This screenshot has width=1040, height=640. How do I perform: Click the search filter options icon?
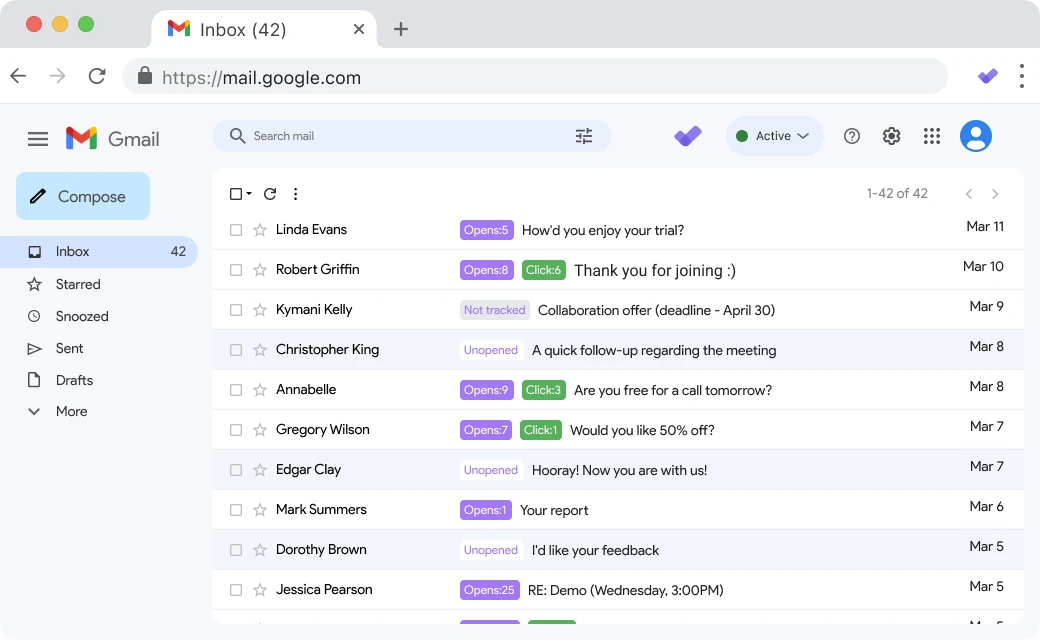584,136
